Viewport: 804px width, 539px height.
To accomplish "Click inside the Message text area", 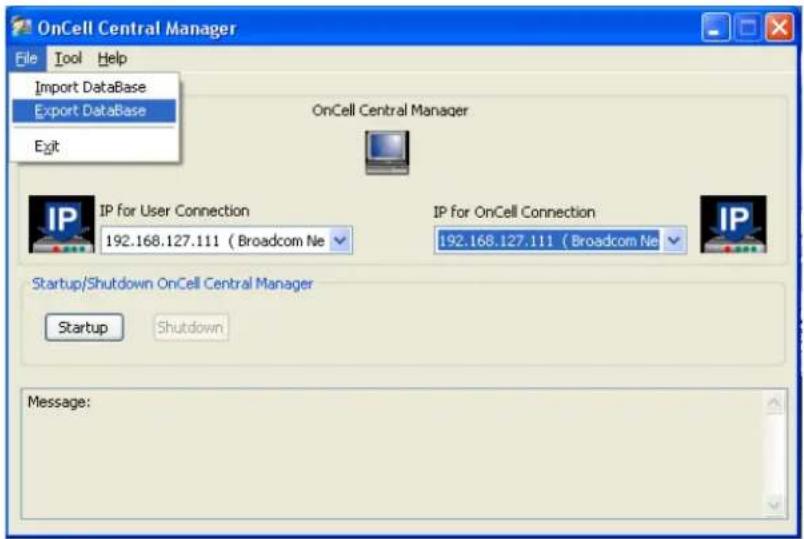I will tap(404, 454).
